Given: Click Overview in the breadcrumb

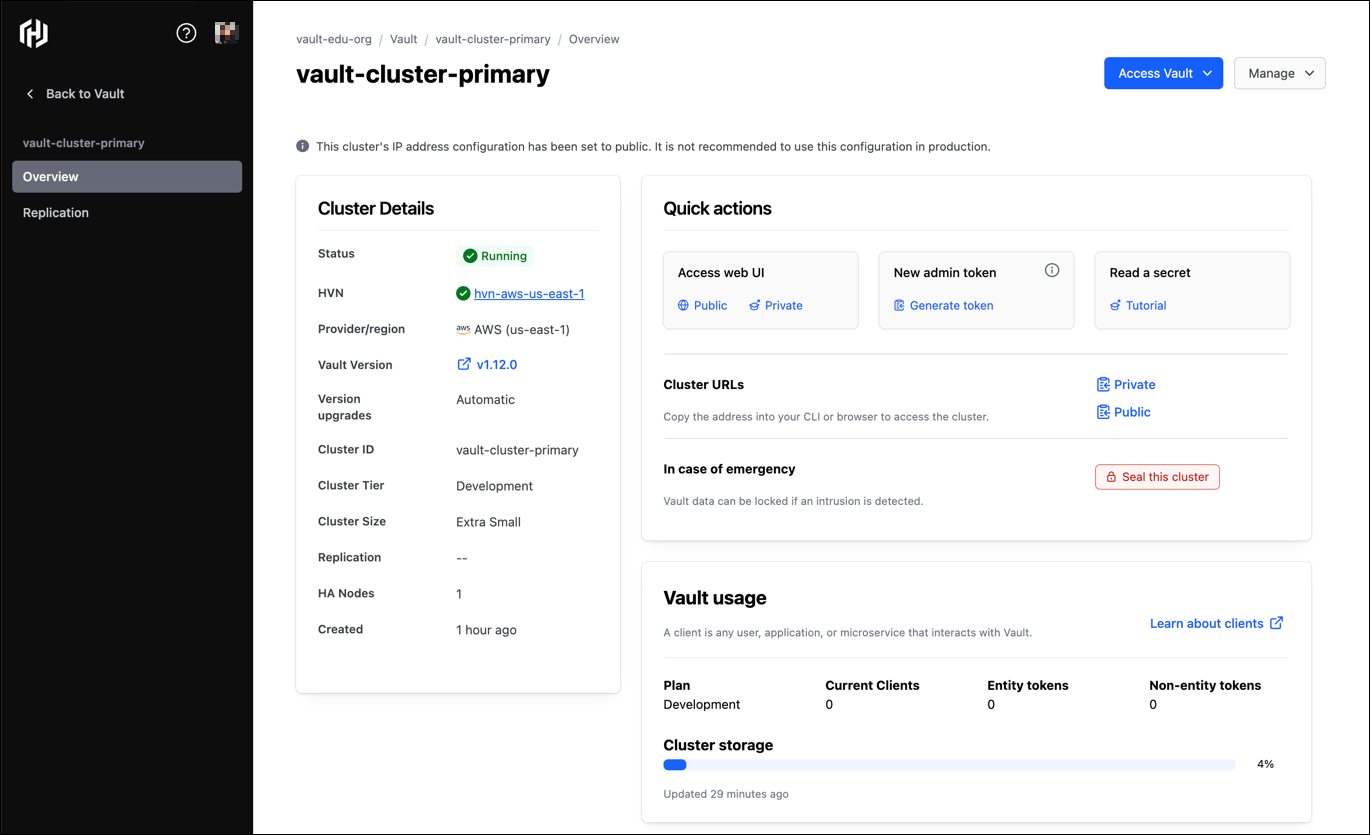Looking at the screenshot, I should tap(594, 39).
